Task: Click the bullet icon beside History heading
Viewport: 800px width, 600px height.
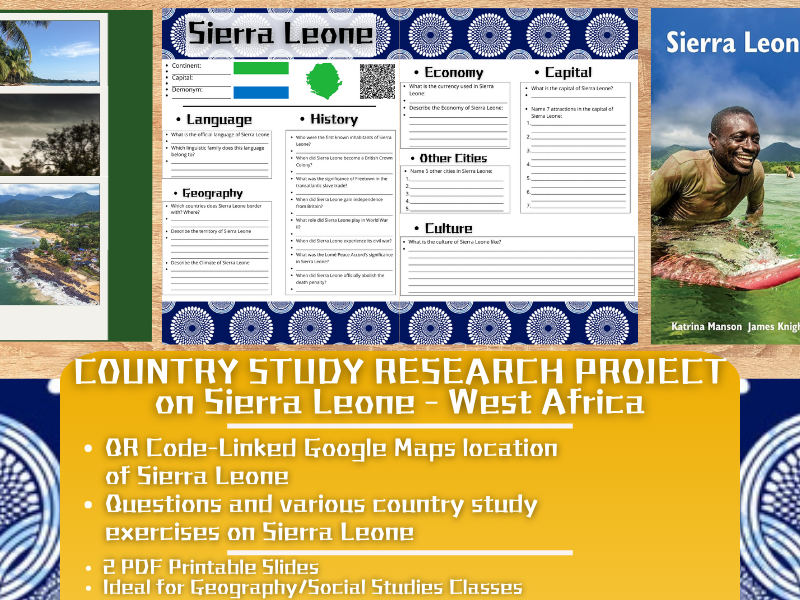Action: [302, 117]
